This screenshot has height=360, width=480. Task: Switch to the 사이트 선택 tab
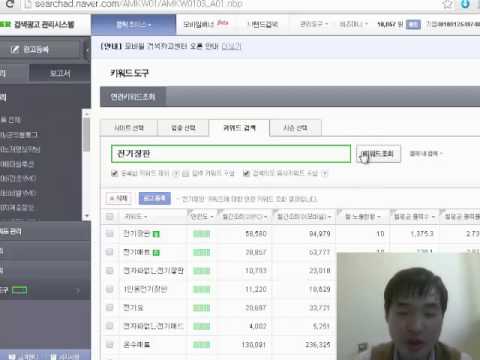tap(129, 128)
